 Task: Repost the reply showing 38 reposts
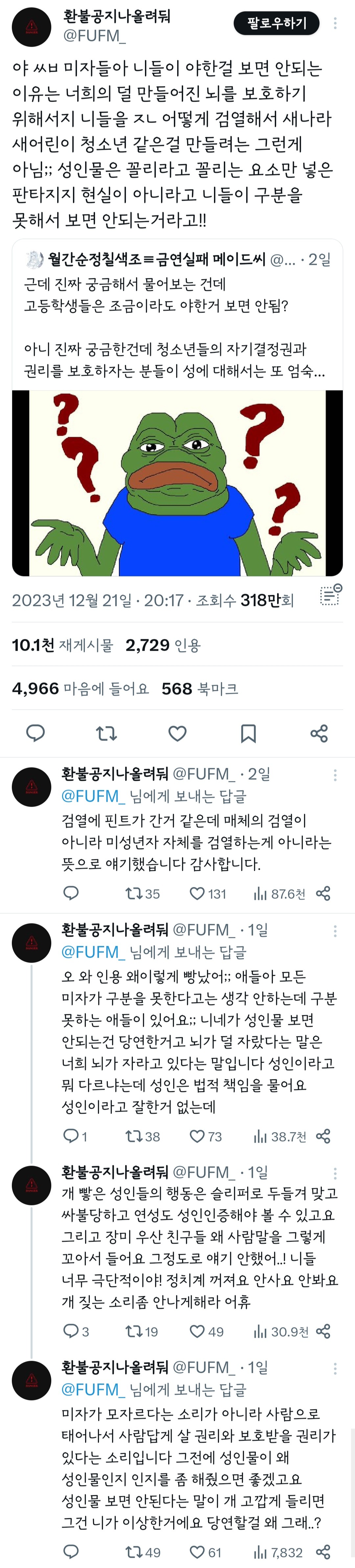pyautogui.click(x=142, y=1136)
